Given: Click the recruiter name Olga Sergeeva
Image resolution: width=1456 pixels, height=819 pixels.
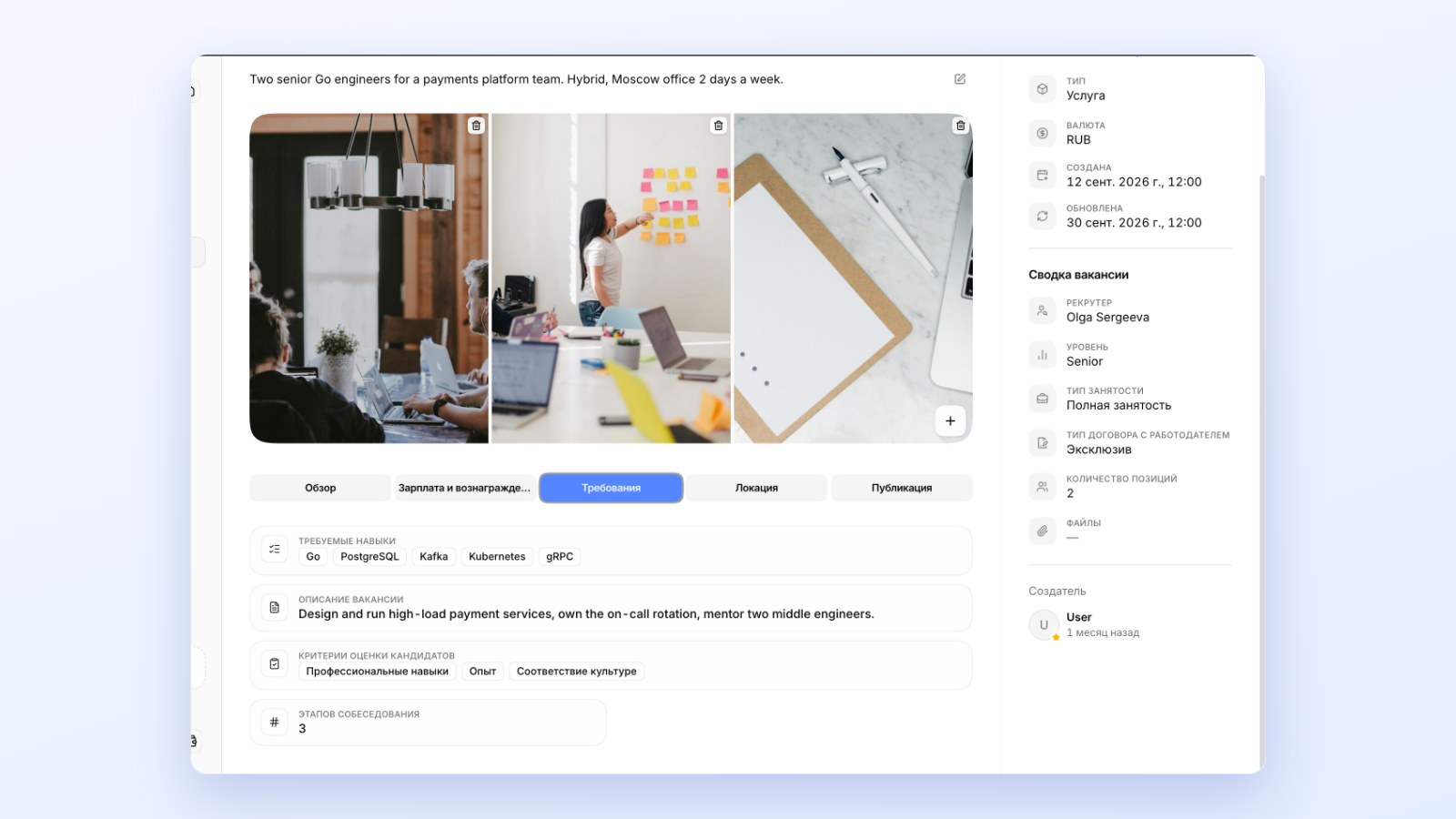Looking at the screenshot, I should click(x=1107, y=318).
